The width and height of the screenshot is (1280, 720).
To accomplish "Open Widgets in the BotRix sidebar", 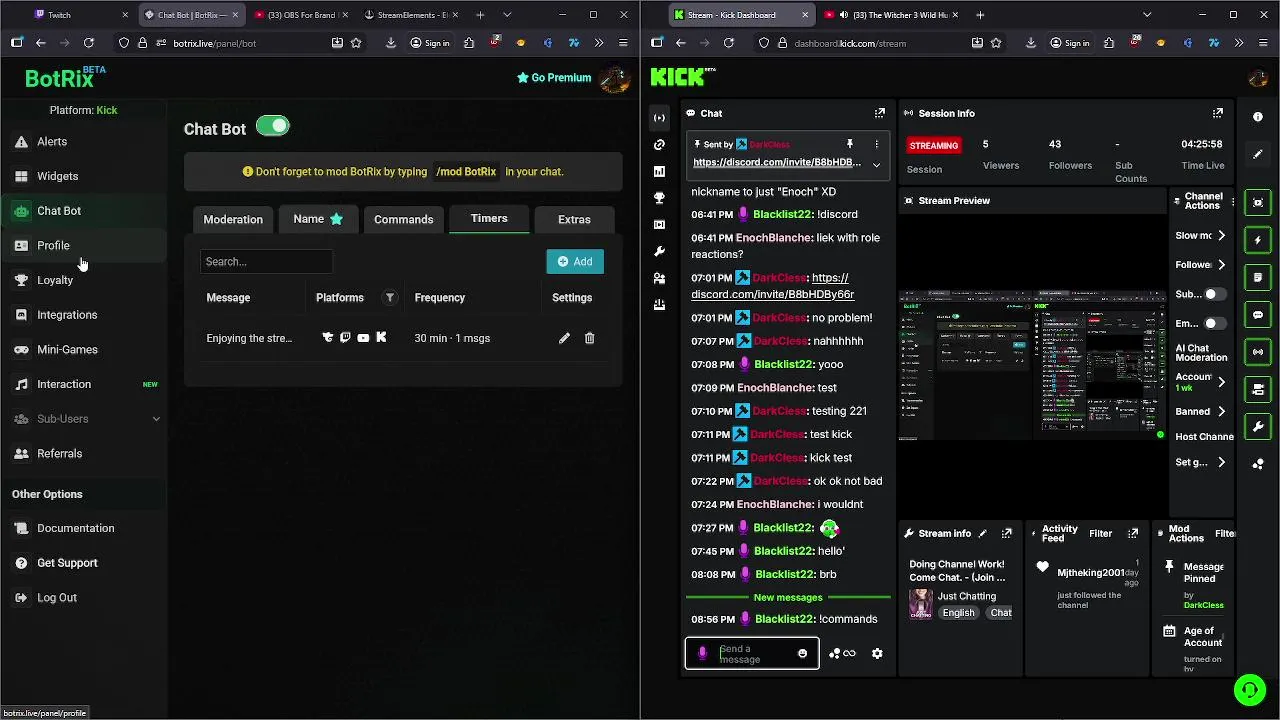I will coord(57,176).
